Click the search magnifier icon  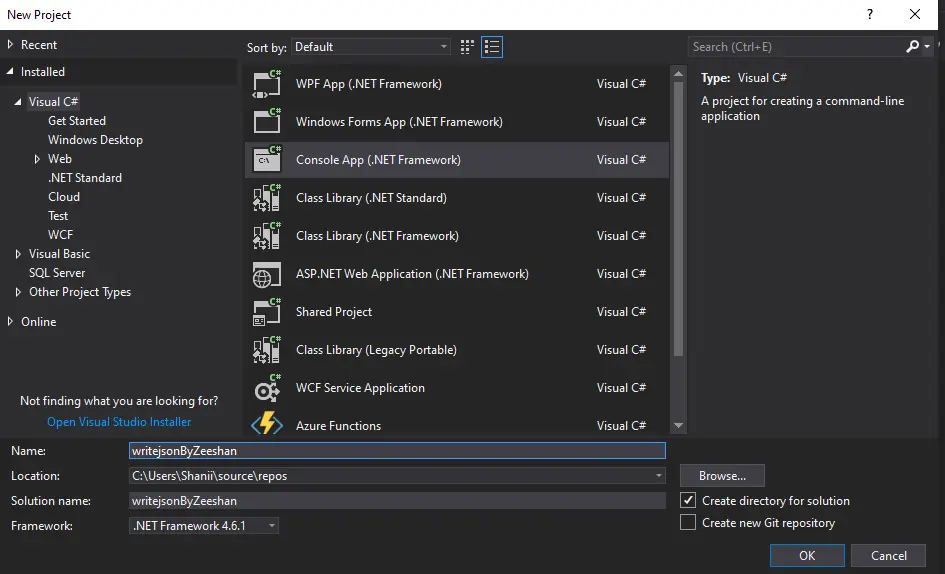click(912, 46)
